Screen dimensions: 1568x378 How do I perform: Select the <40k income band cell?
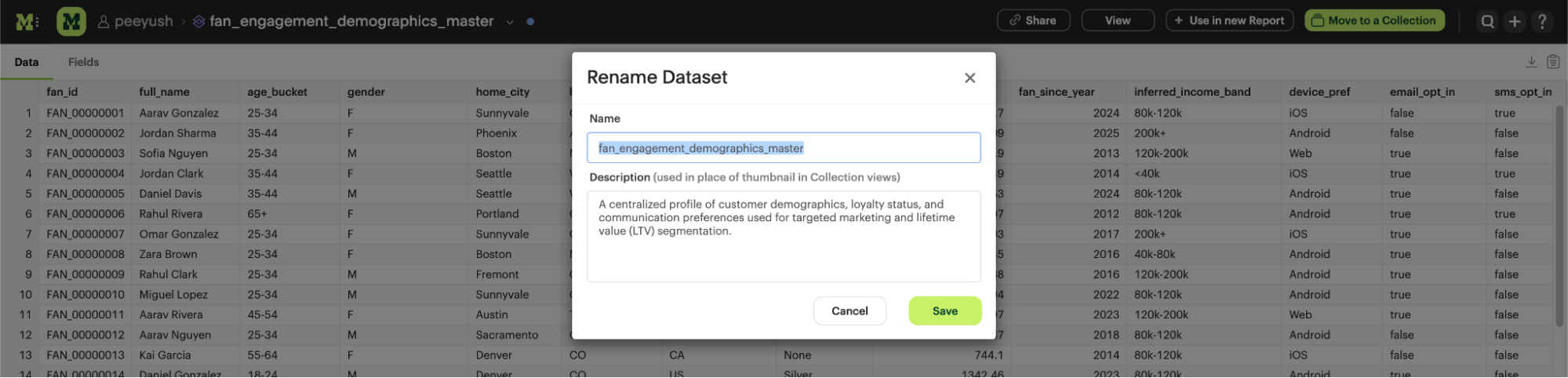point(1146,174)
